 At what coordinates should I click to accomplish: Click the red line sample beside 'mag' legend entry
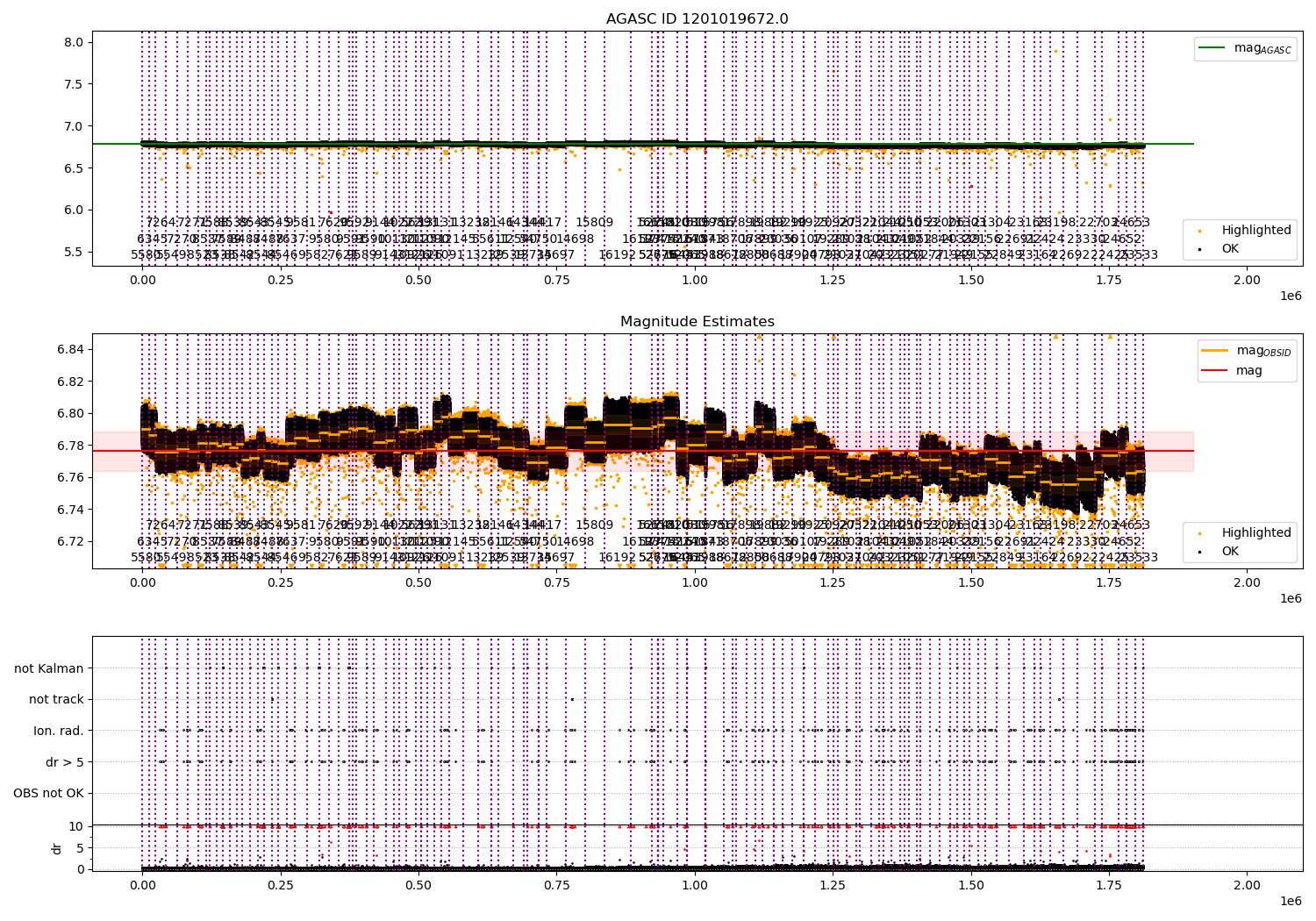(1215, 370)
